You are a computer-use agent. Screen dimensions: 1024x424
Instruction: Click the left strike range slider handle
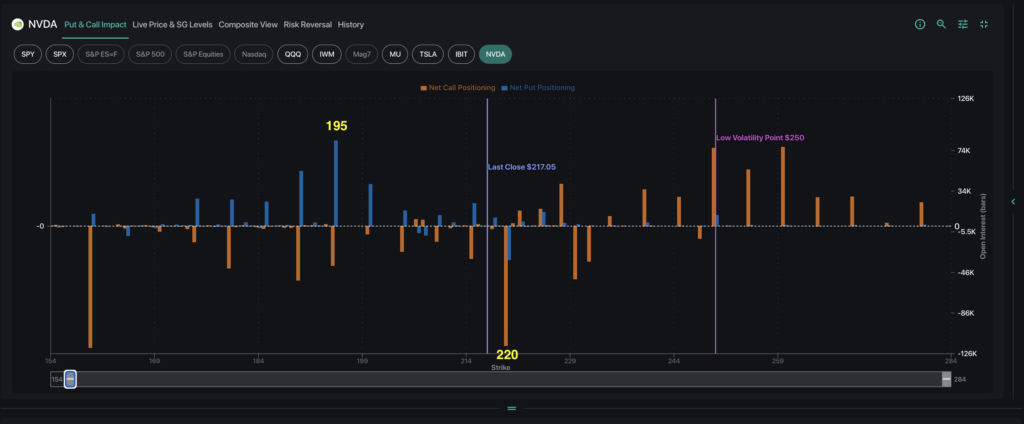click(x=71, y=379)
